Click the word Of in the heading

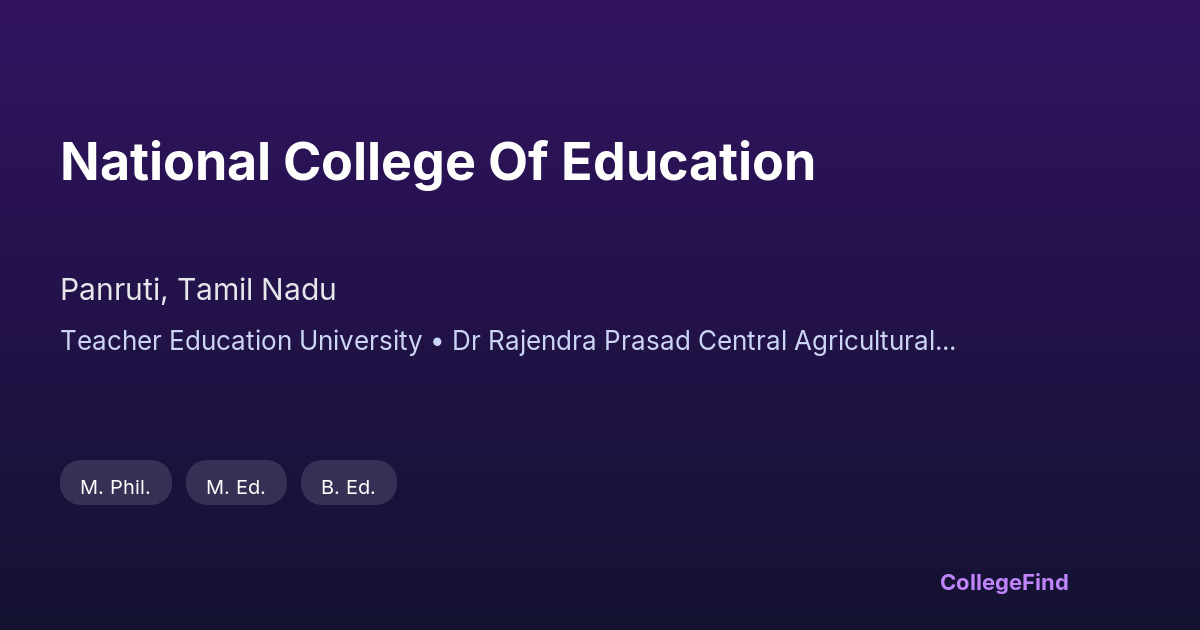pos(516,162)
